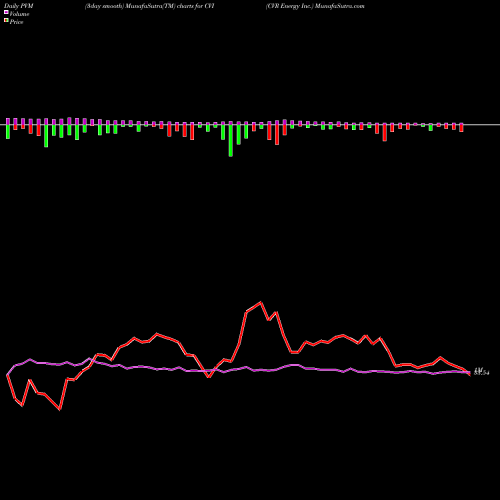Image resolution: width=500 pixels, height=500 pixels.
Task: Click the MunafaSutra charts for CVI heading
Action: point(149,6)
